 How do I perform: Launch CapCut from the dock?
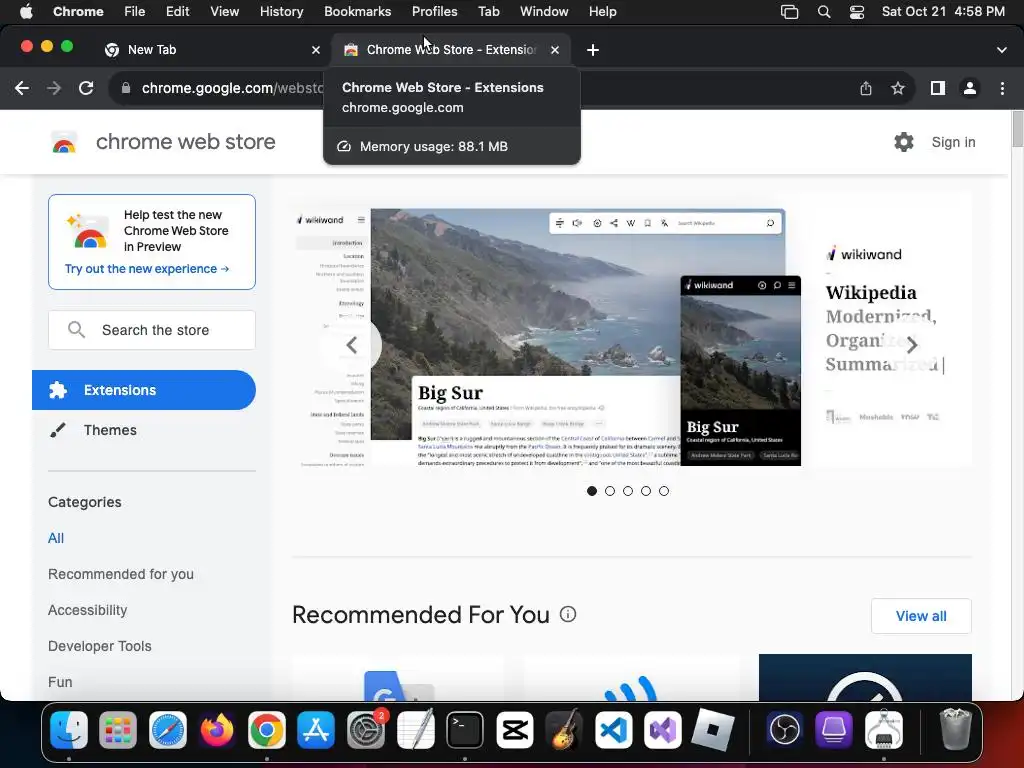[x=515, y=729]
